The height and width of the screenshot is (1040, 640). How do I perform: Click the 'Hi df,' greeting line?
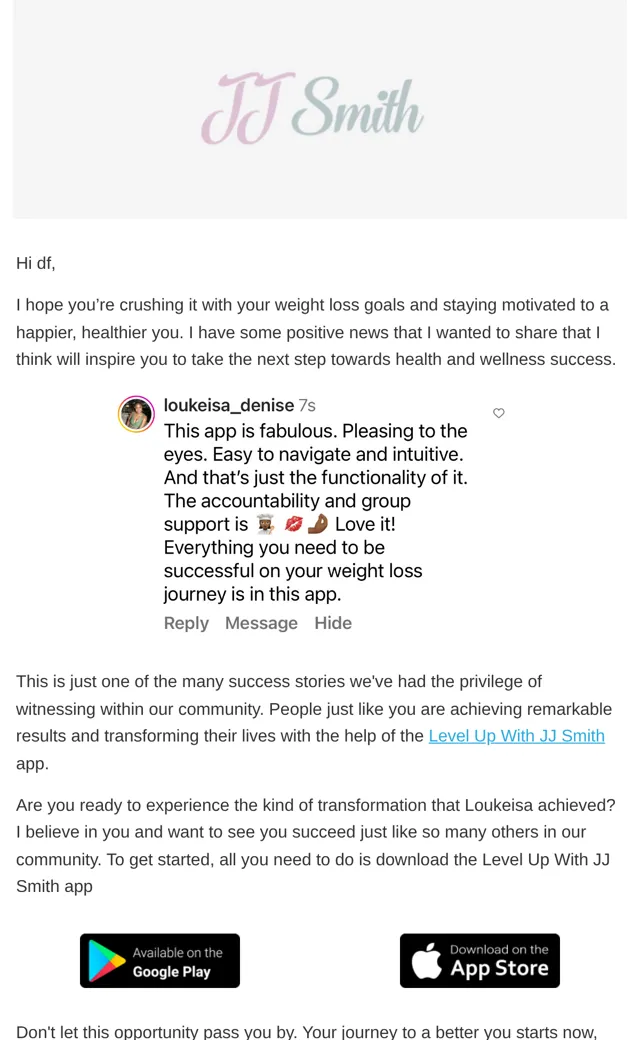pyautogui.click(x=36, y=263)
